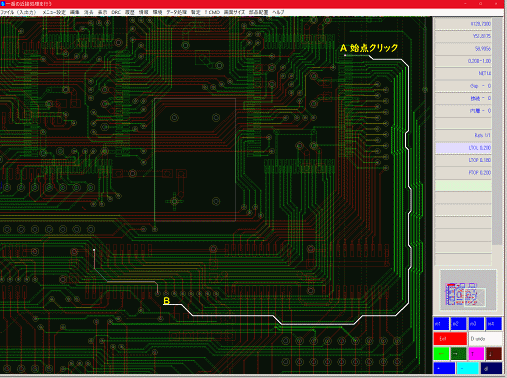Click the blue m2 button
The image size is (507, 378).
click(458, 324)
